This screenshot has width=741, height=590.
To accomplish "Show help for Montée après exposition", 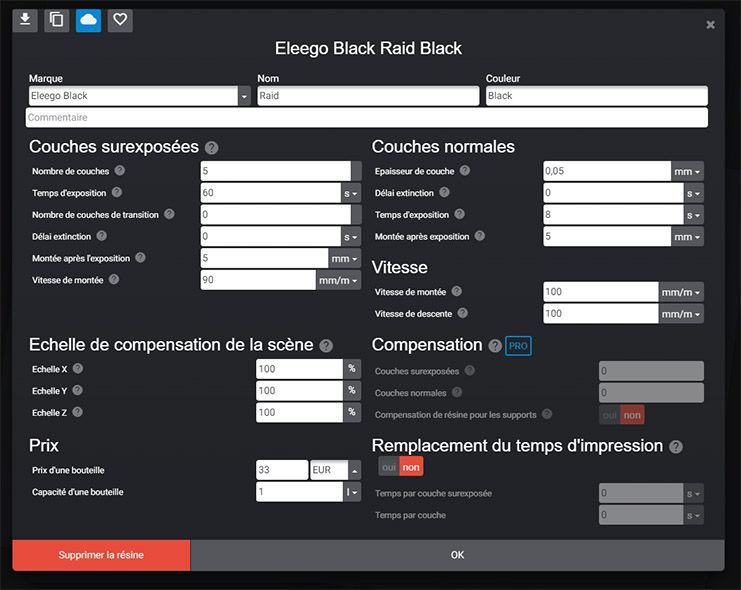I will pos(480,236).
